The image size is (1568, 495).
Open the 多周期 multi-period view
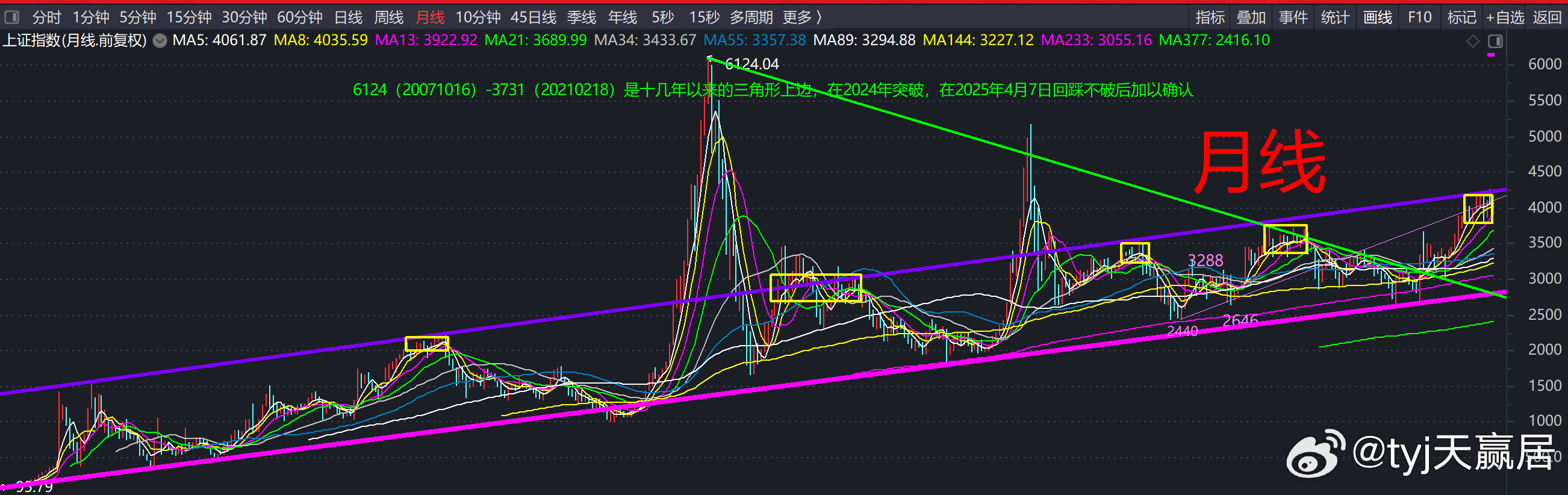[751, 17]
